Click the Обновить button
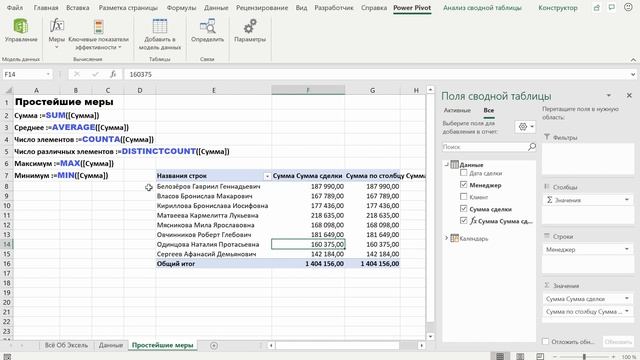 click(x=618, y=342)
